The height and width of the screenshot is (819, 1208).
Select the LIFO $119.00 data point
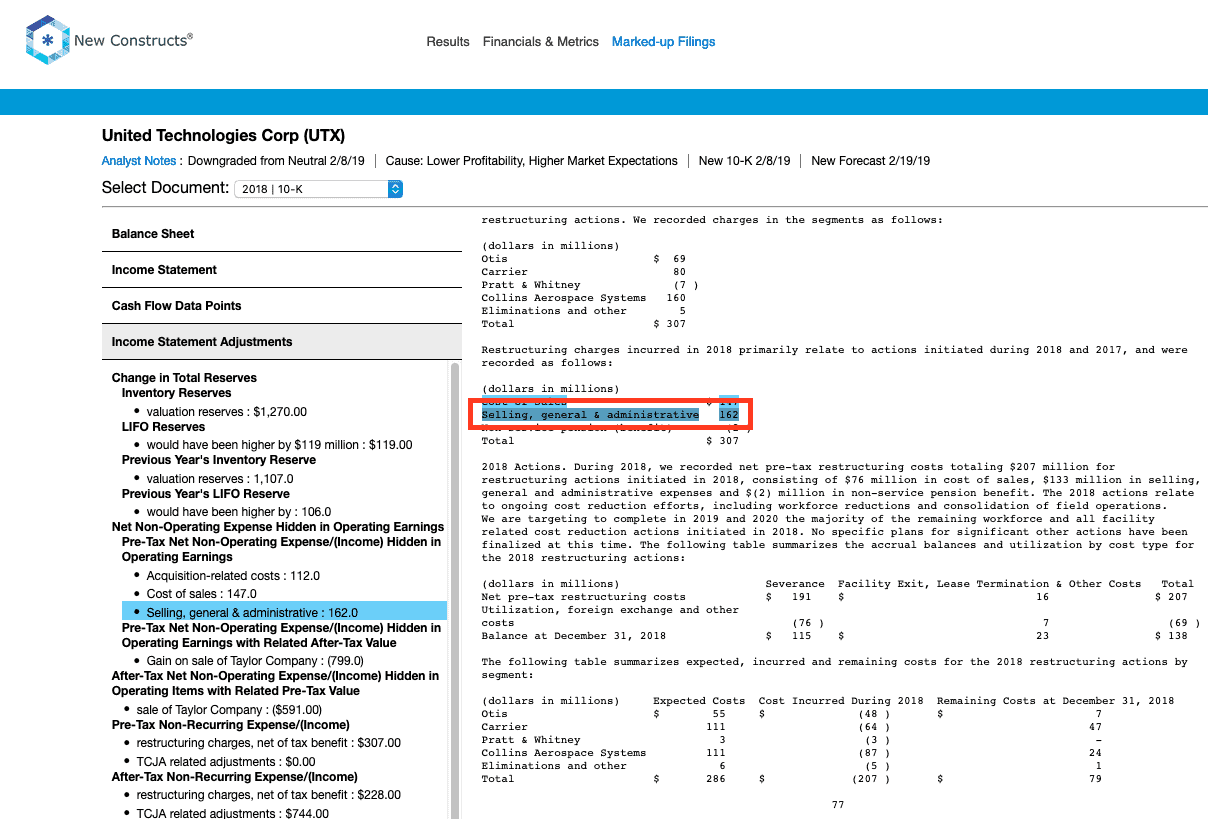[x=279, y=445]
